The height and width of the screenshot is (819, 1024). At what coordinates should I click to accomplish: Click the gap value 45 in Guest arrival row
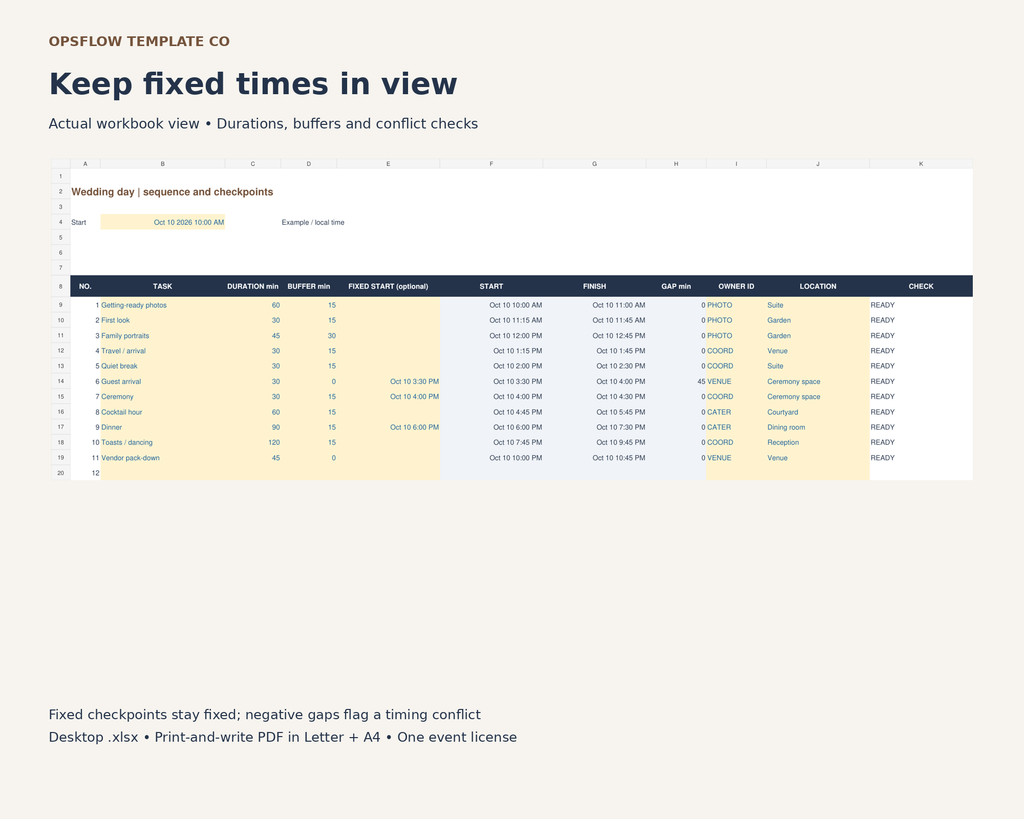[x=676, y=381]
